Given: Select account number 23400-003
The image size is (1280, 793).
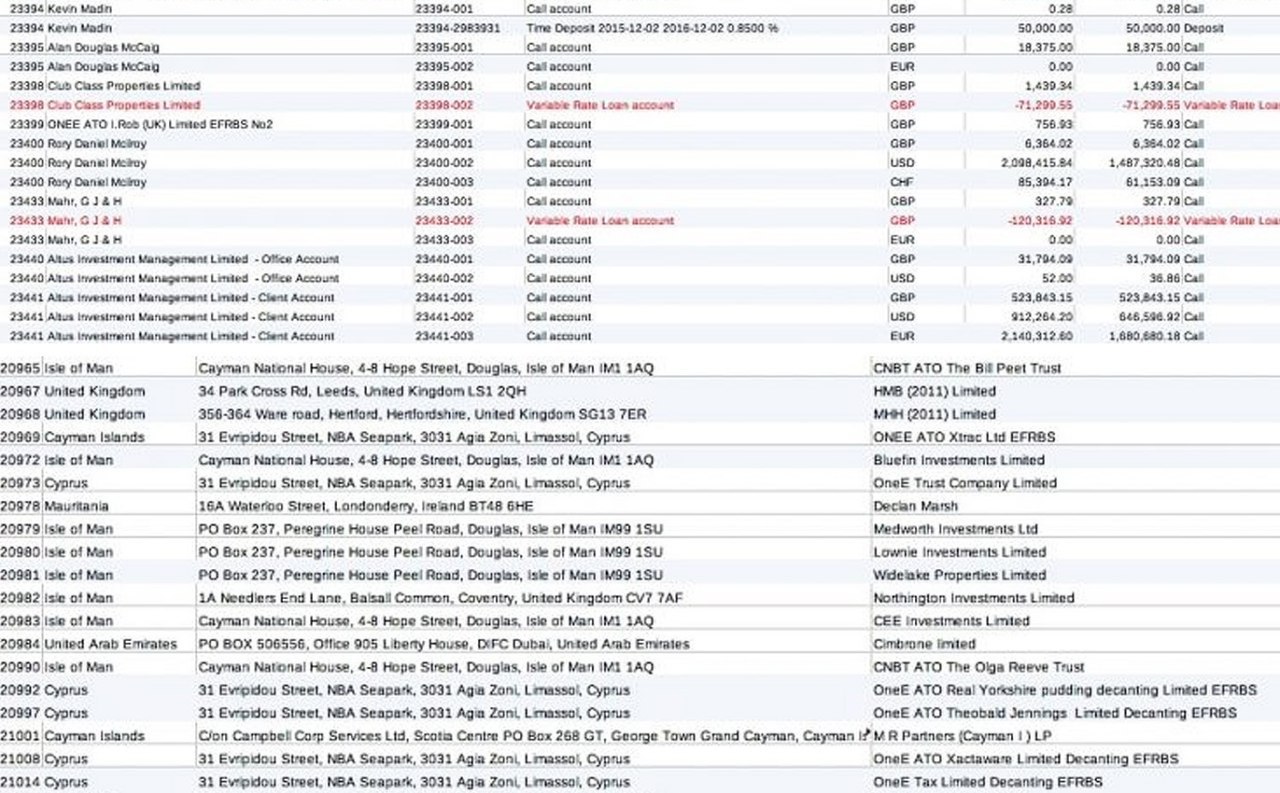Looking at the screenshot, I should pyautogui.click(x=443, y=182).
